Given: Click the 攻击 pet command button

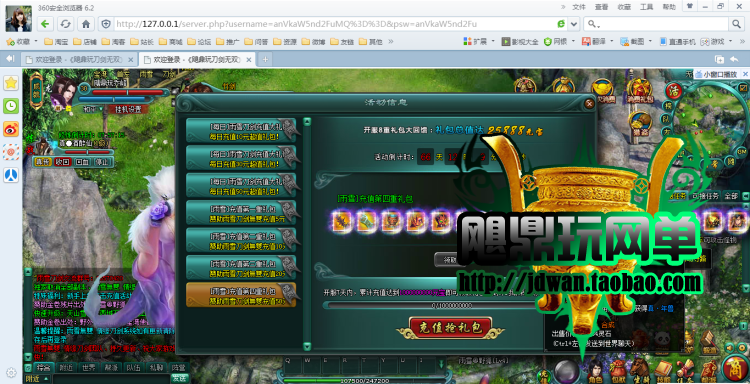Looking at the screenshot, I should (63, 162).
